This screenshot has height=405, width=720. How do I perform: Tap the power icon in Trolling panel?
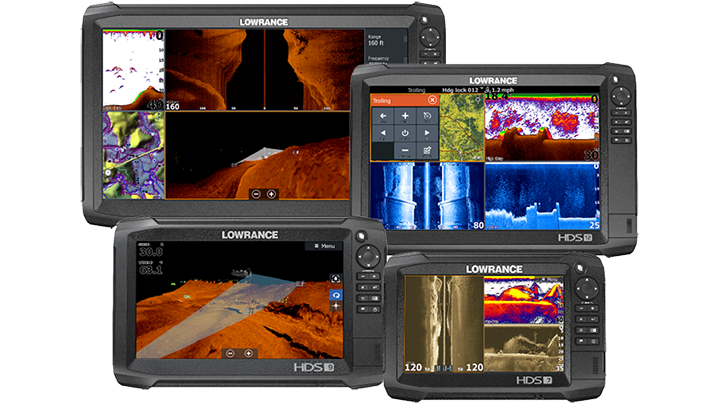point(405,133)
